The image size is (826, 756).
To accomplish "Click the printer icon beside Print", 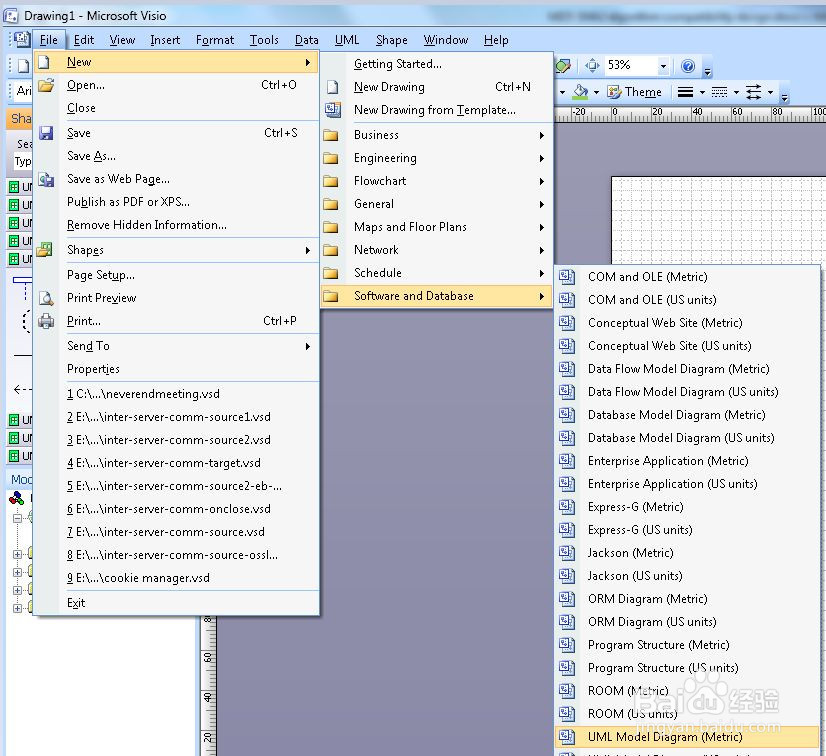I will tap(46, 321).
